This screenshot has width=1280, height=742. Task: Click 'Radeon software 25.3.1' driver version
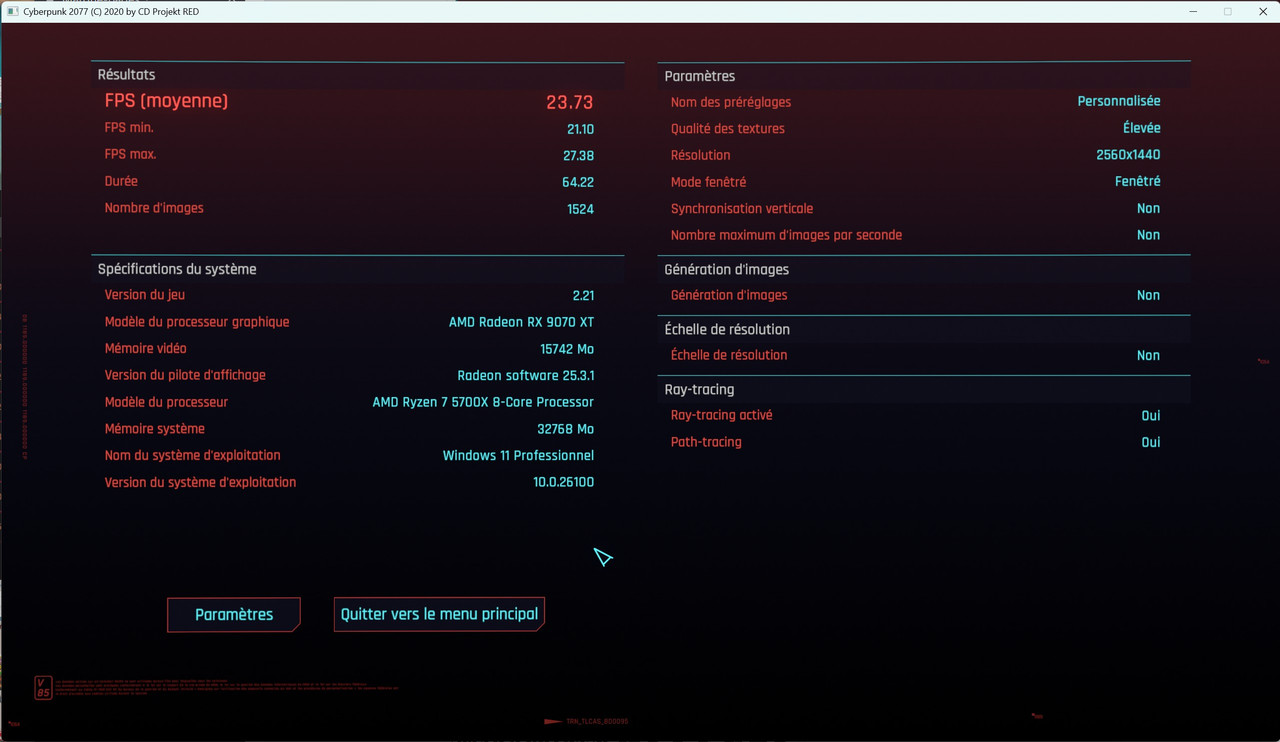pos(525,376)
